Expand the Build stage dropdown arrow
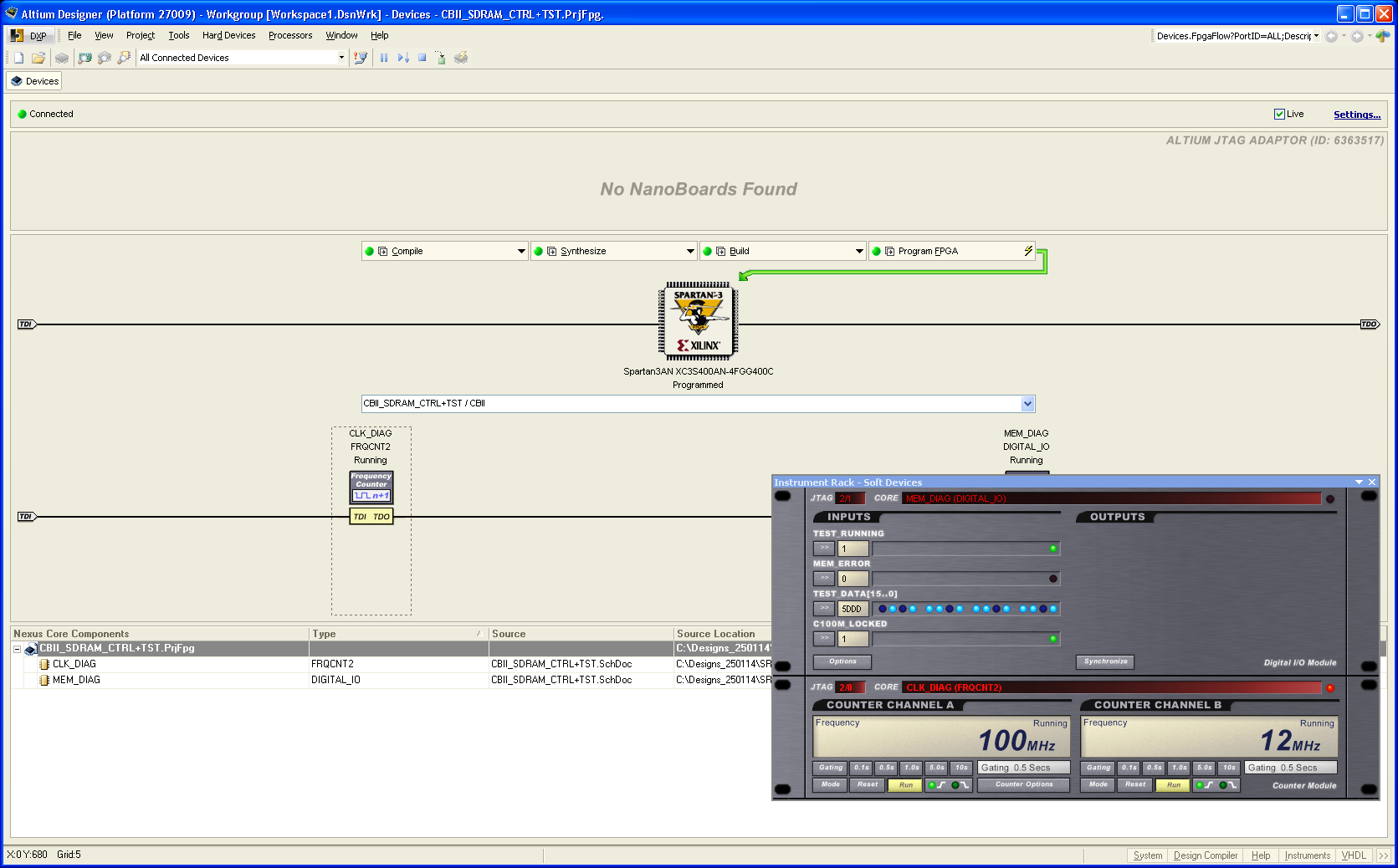The image size is (1398, 868). 859,251
